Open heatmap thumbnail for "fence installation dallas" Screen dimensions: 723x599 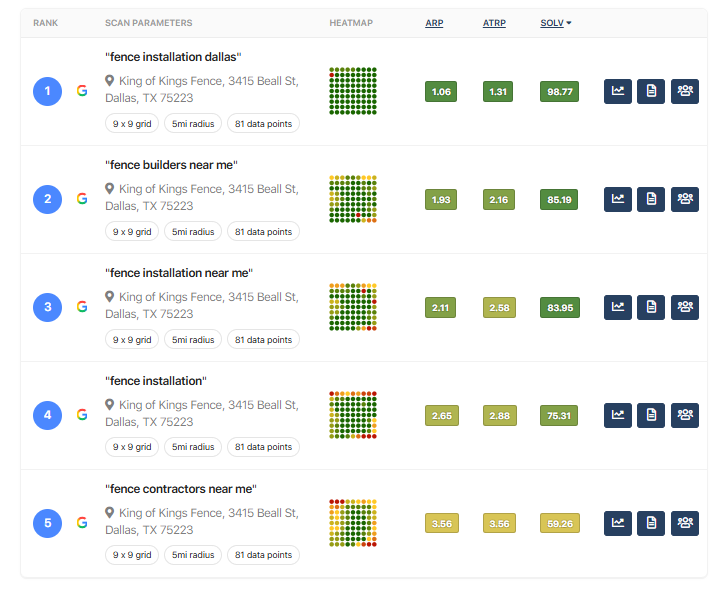(353, 92)
